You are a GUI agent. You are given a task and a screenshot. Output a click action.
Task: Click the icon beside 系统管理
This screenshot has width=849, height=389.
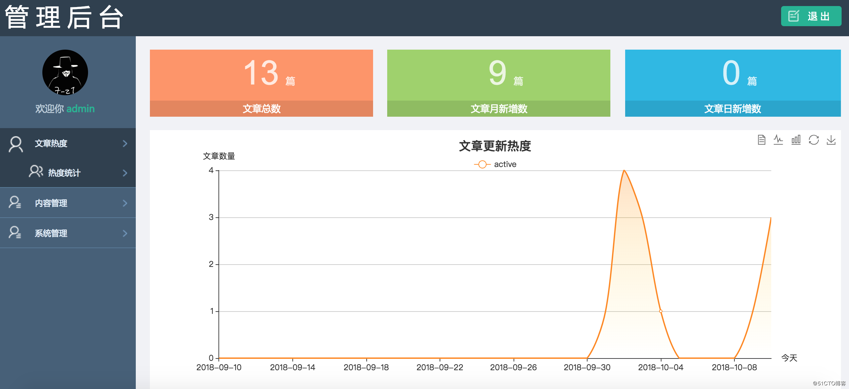pos(15,232)
